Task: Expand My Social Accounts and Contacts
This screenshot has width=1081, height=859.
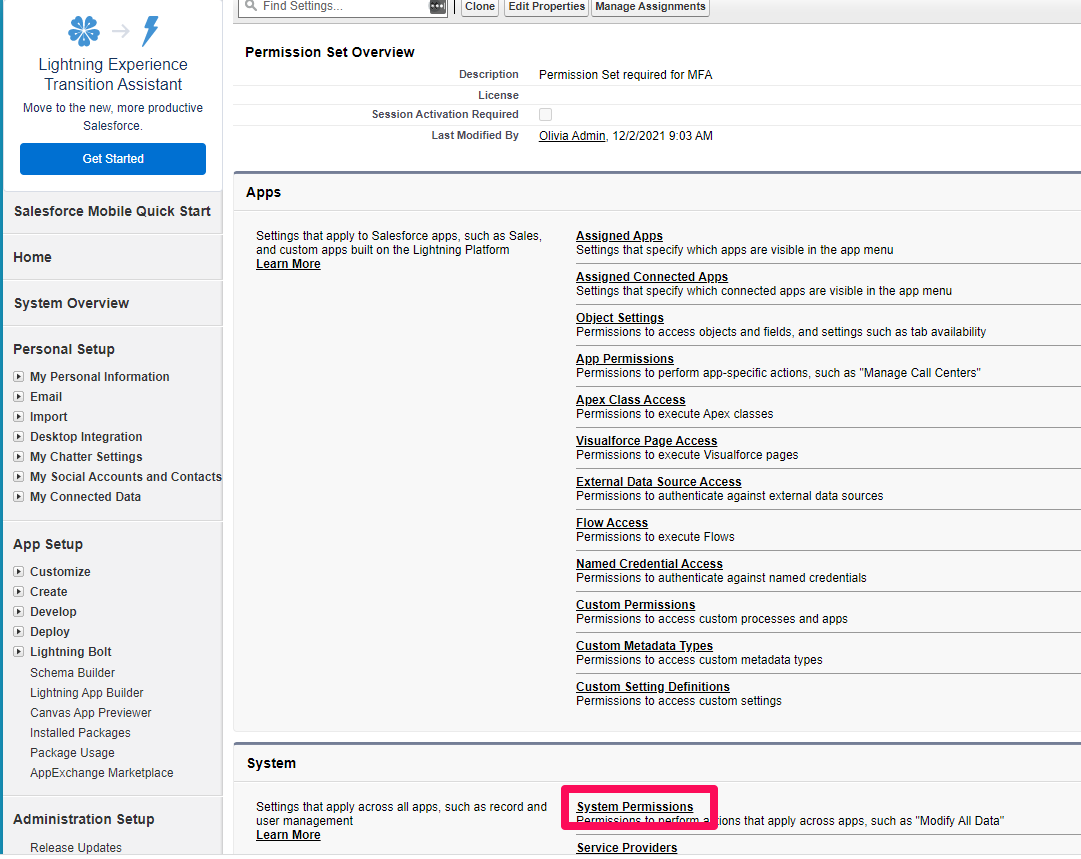Action: (x=19, y=476)
